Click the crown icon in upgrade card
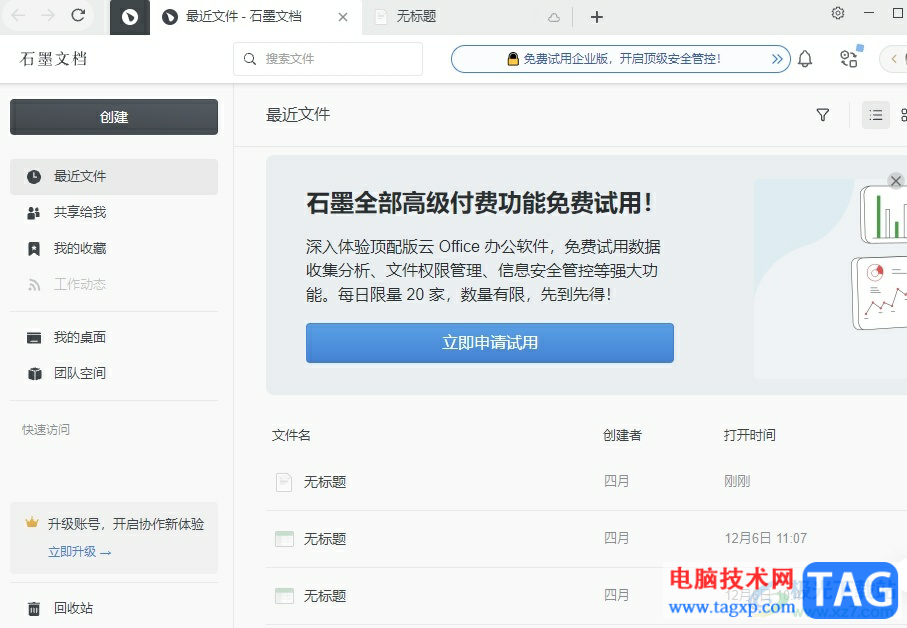This screenshot has height=628, width=907. [32, 523]
